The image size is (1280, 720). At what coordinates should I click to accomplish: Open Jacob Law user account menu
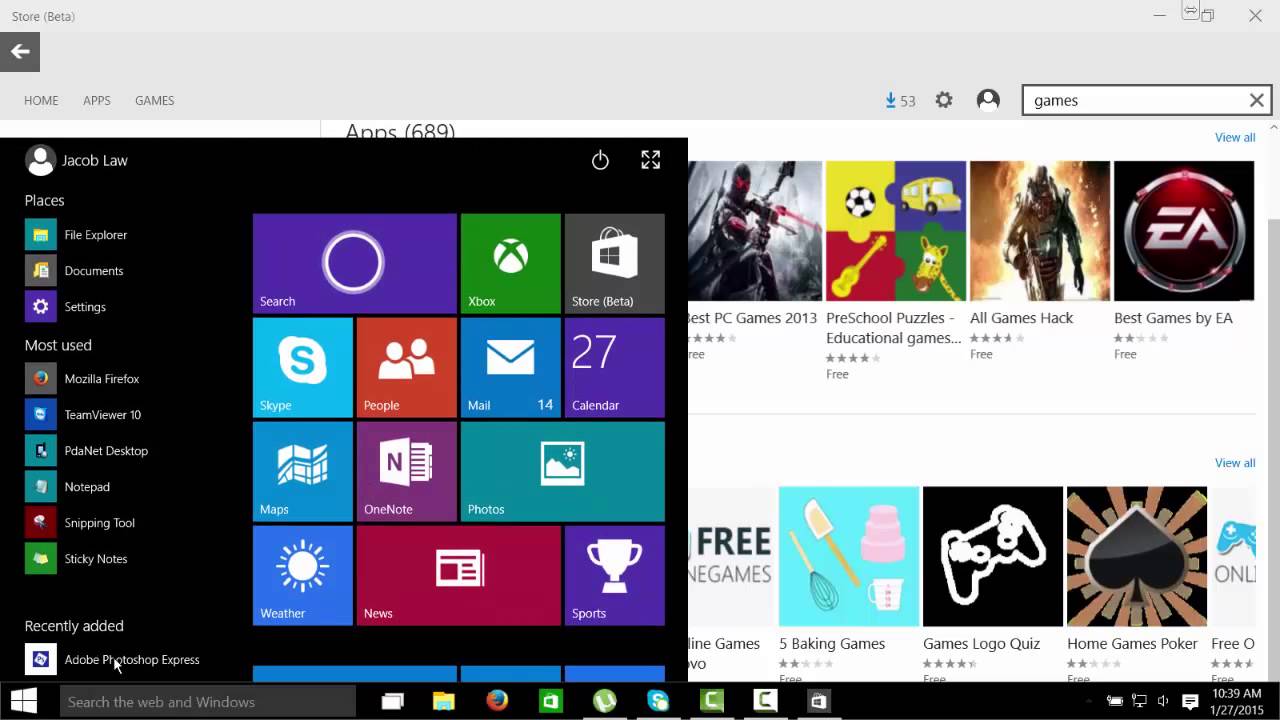click(x=76, y=160)
